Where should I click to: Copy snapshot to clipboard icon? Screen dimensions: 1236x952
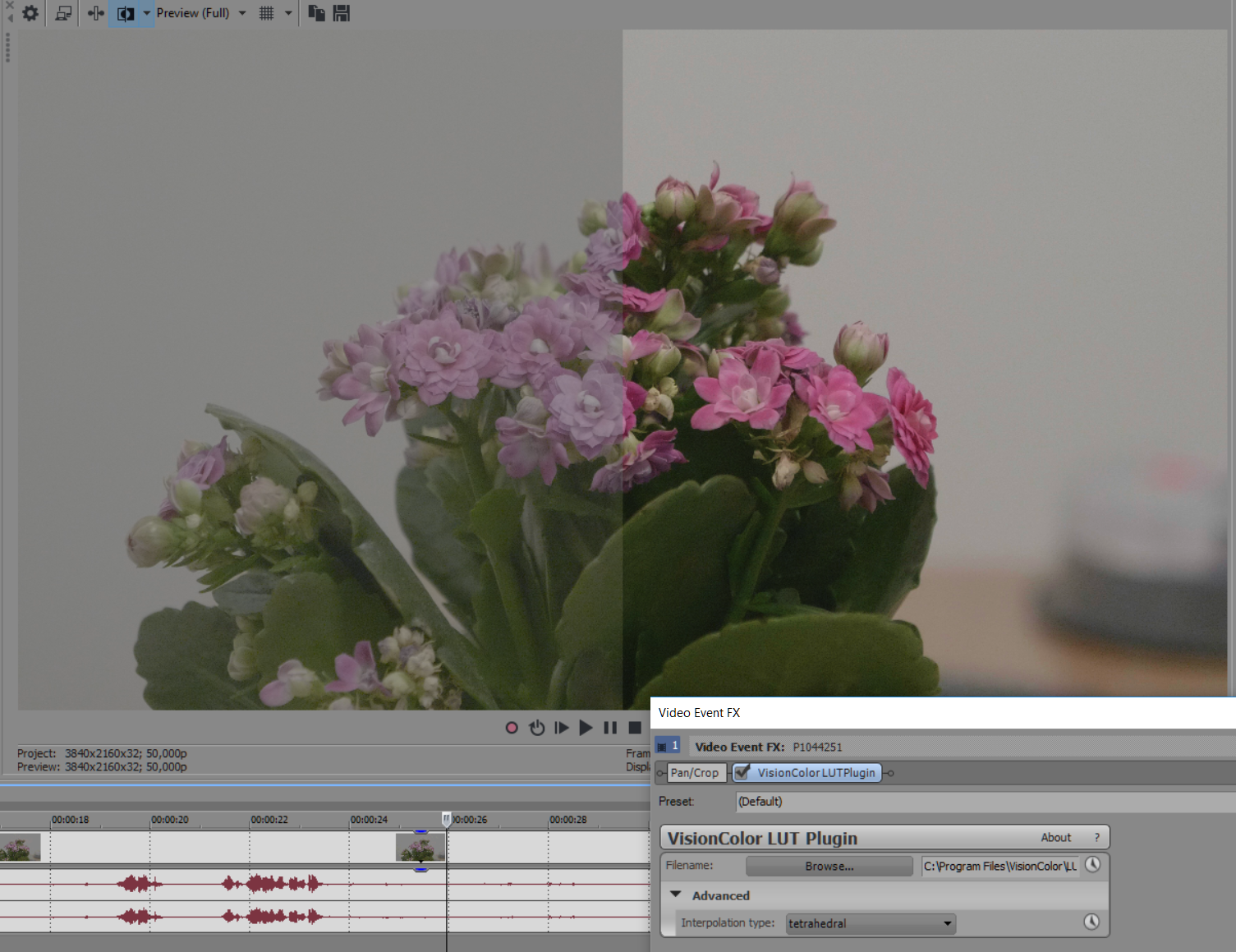click(316, 13)
